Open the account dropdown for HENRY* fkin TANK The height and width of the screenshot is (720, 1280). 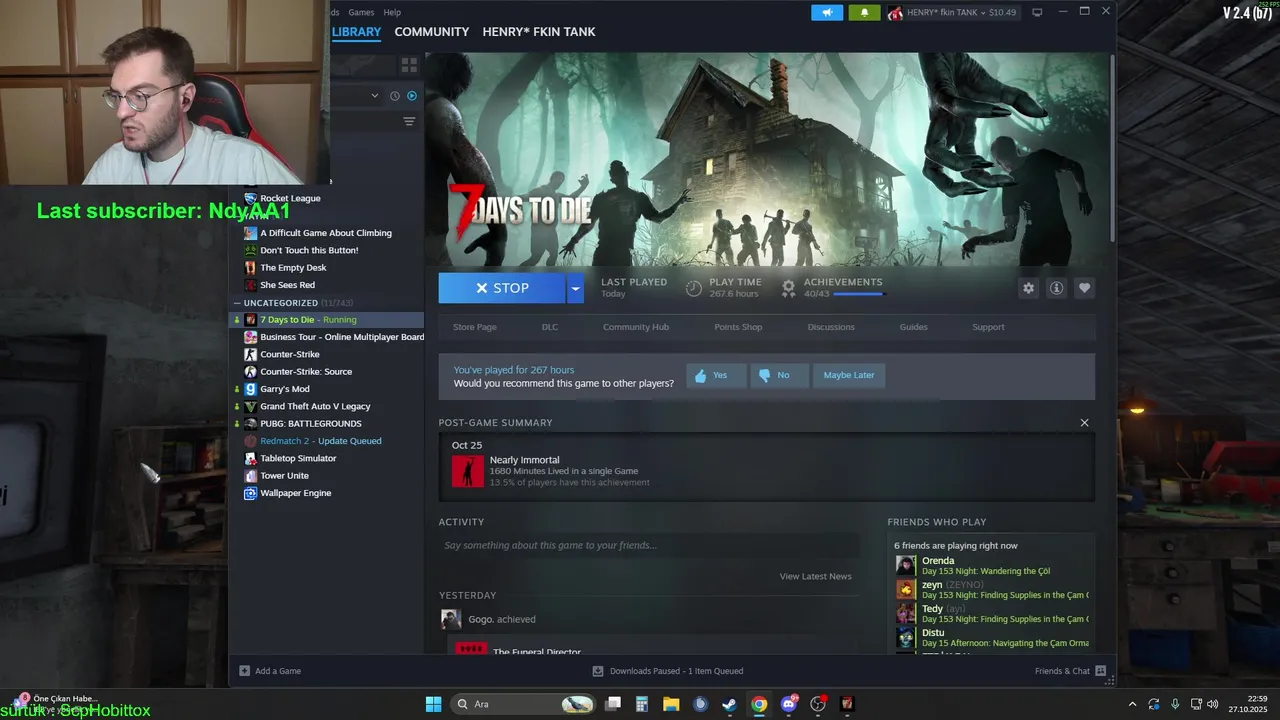952,12
